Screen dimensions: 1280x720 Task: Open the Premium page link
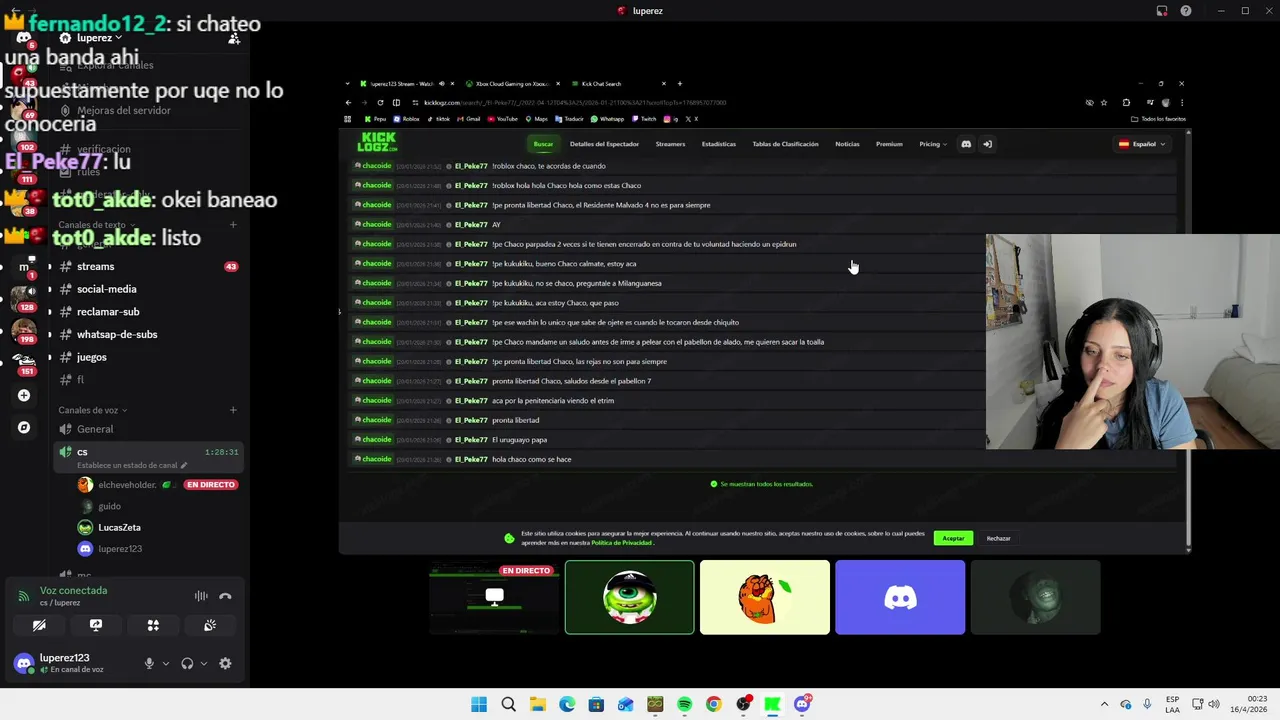coord(889,144)
